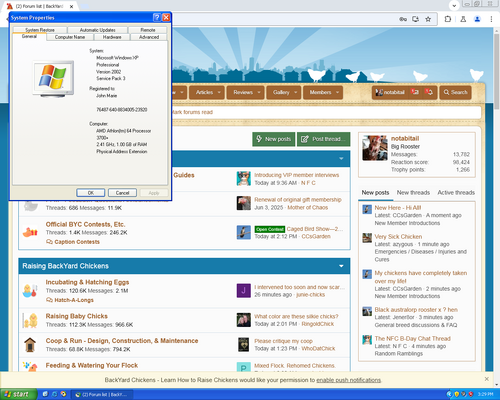This screenshot has width=500, height=400.
Task: Bookmark this page with the star icon
Action: [x=428, y=19]
